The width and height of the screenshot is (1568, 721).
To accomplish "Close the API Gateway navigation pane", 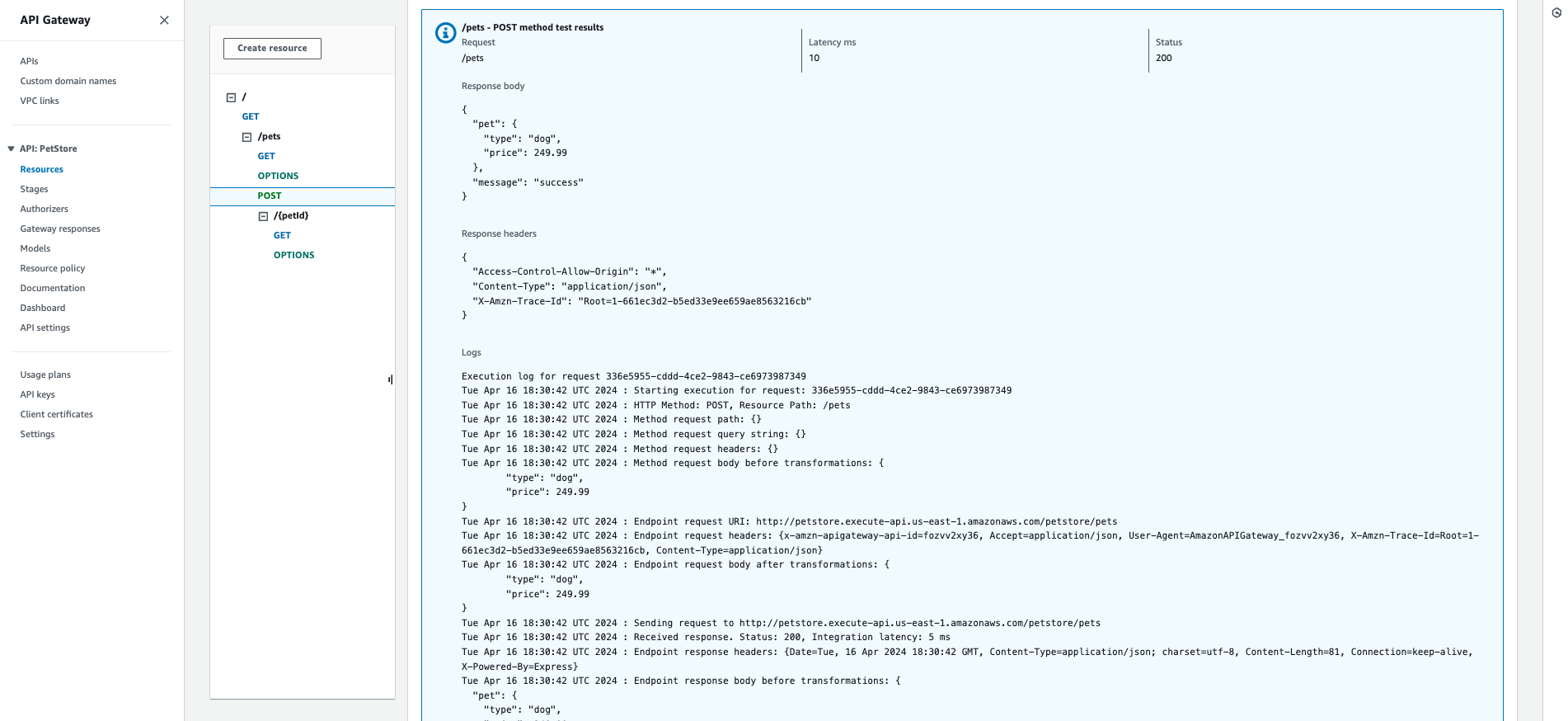I will 164,20.
